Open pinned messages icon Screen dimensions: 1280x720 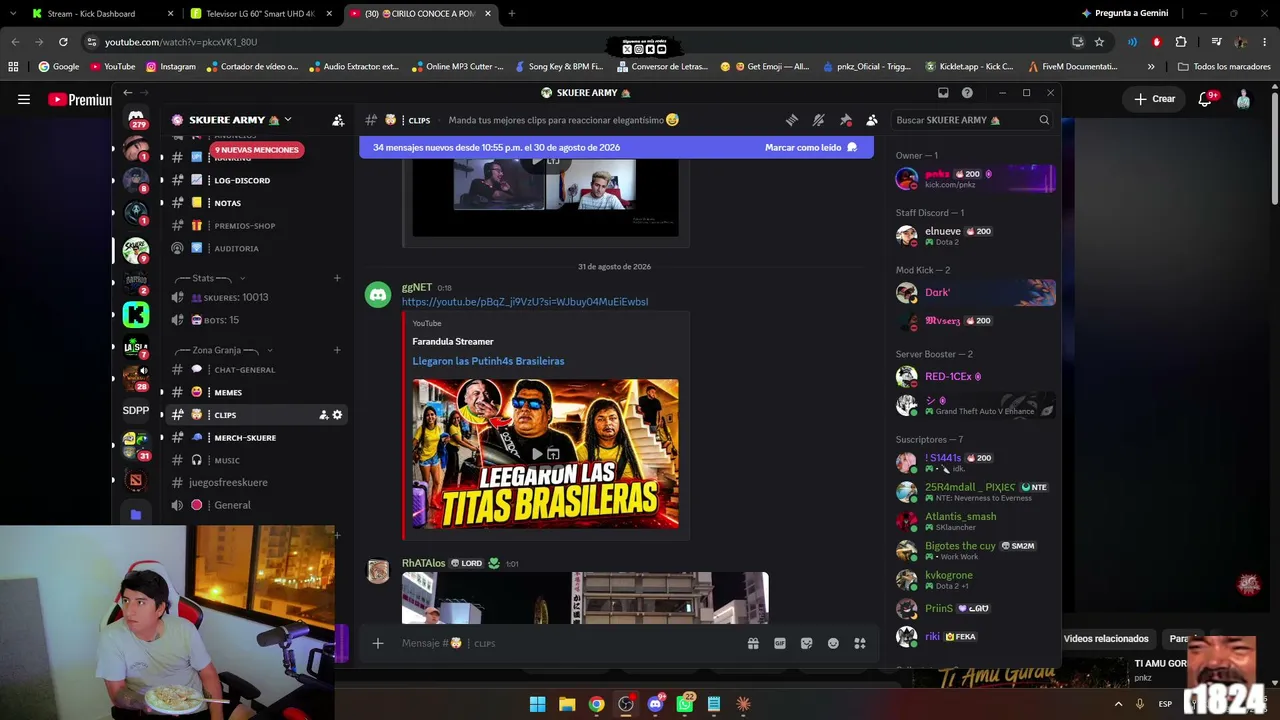tap(845, 120)
